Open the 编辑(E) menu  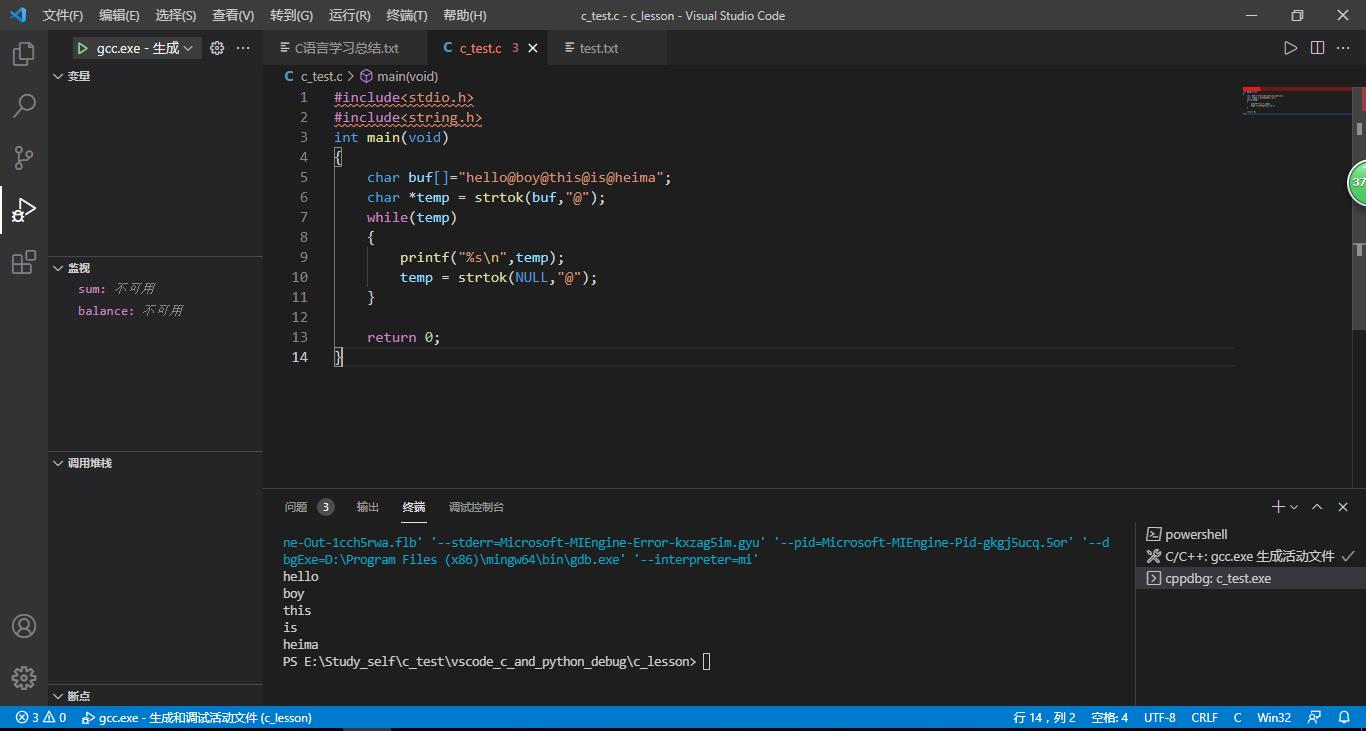click(x=119, y=15)
